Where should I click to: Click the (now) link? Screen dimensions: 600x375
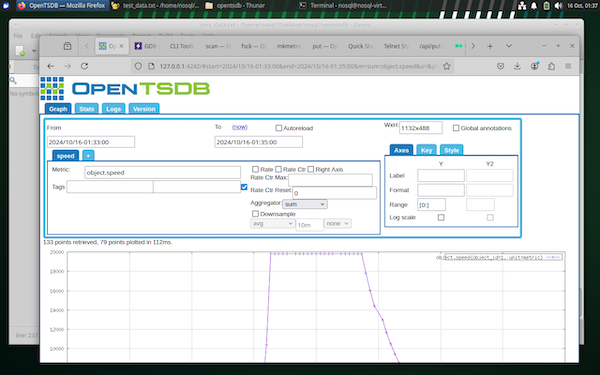click(x=240, y=127)
